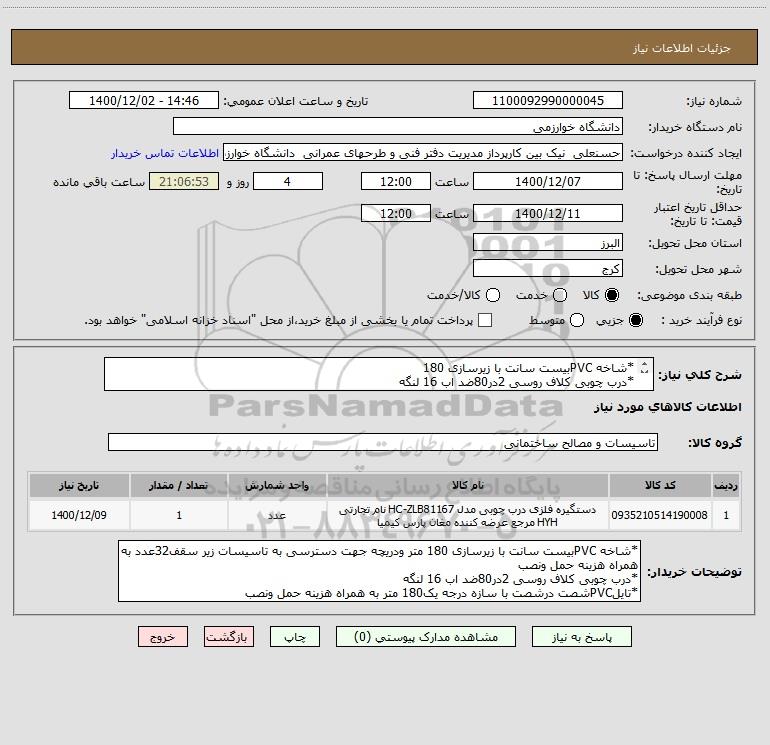Click the buyer notes text area
Viewport: 770px width, 745px height.
pyautogui.click(x=380, y=571)
